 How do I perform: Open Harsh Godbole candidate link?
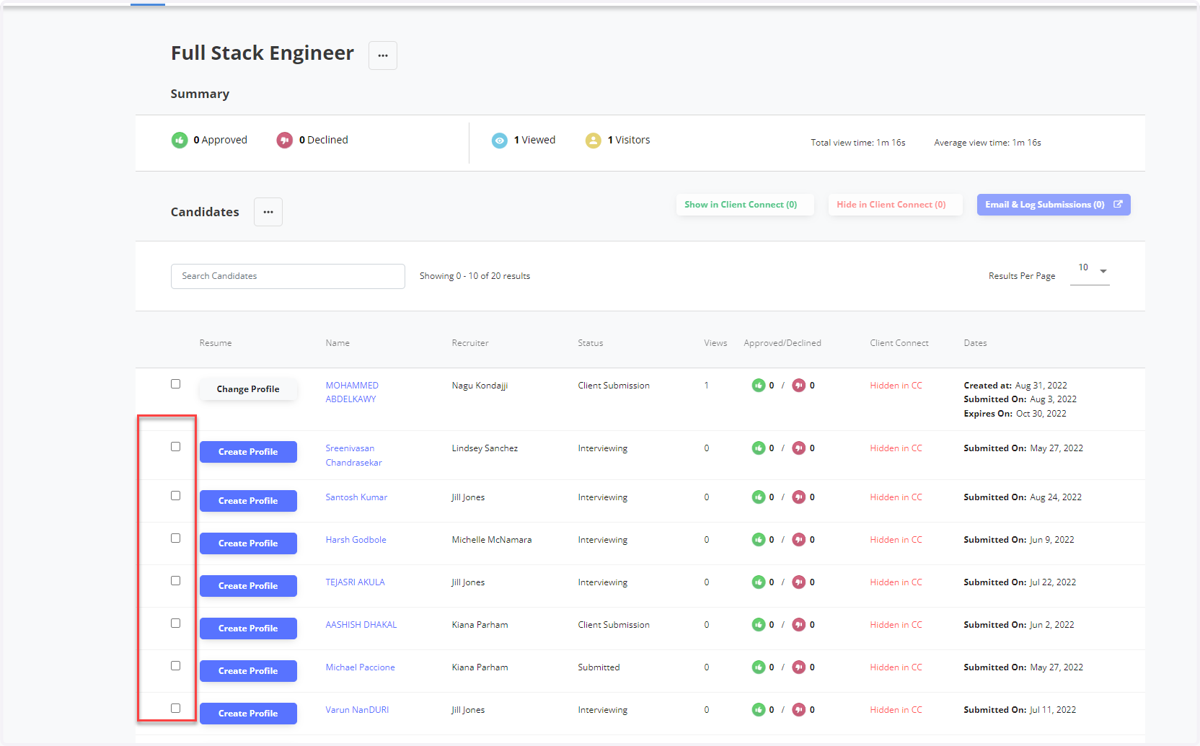click(356, 540)
